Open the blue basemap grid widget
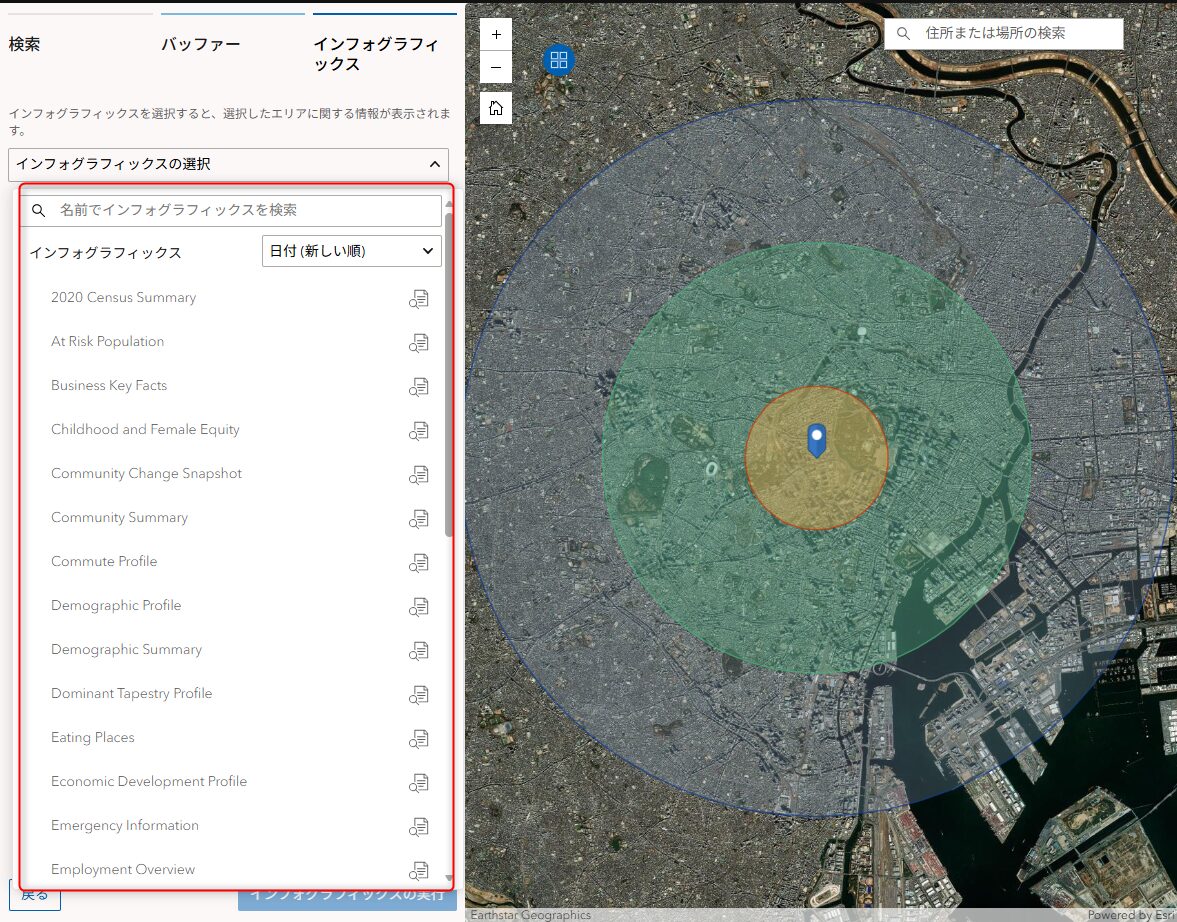This screenshot has width=1177, height=922. pos(559,60)
